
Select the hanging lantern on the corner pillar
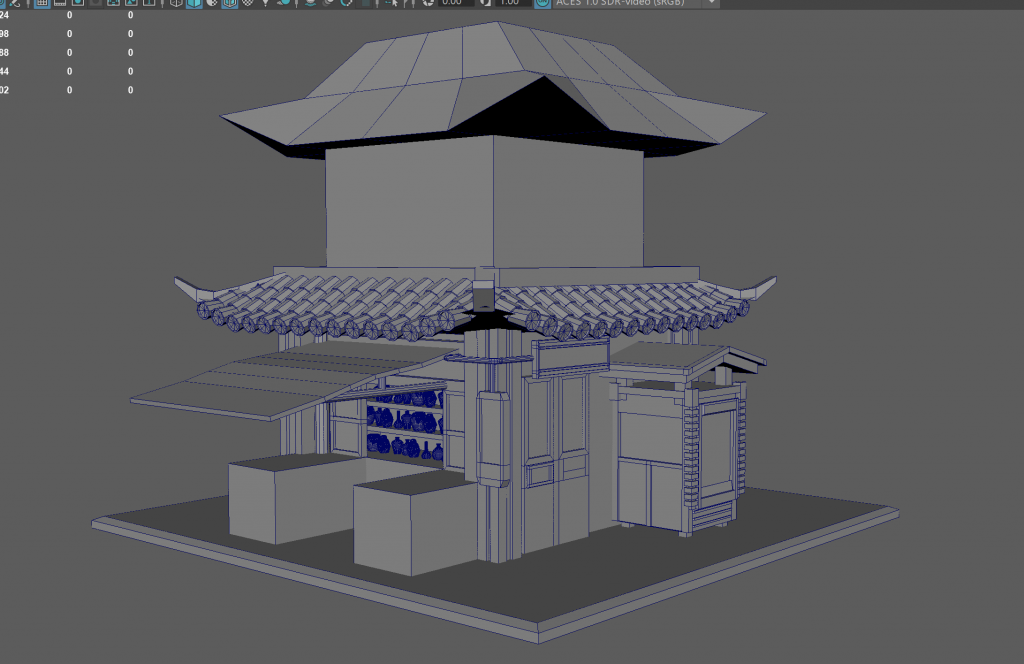(493, 437)
